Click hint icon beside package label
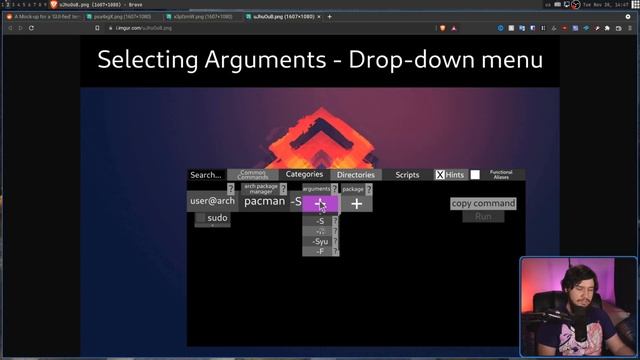 click(369, 189)
